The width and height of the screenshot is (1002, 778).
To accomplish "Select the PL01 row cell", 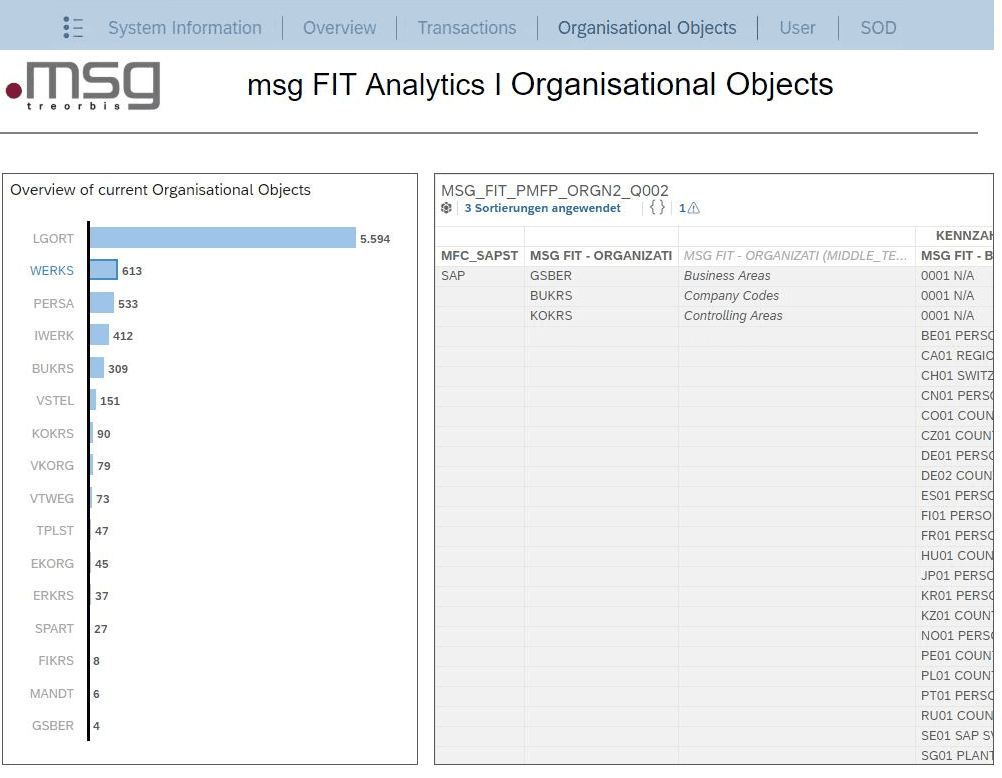I will 957,676.
